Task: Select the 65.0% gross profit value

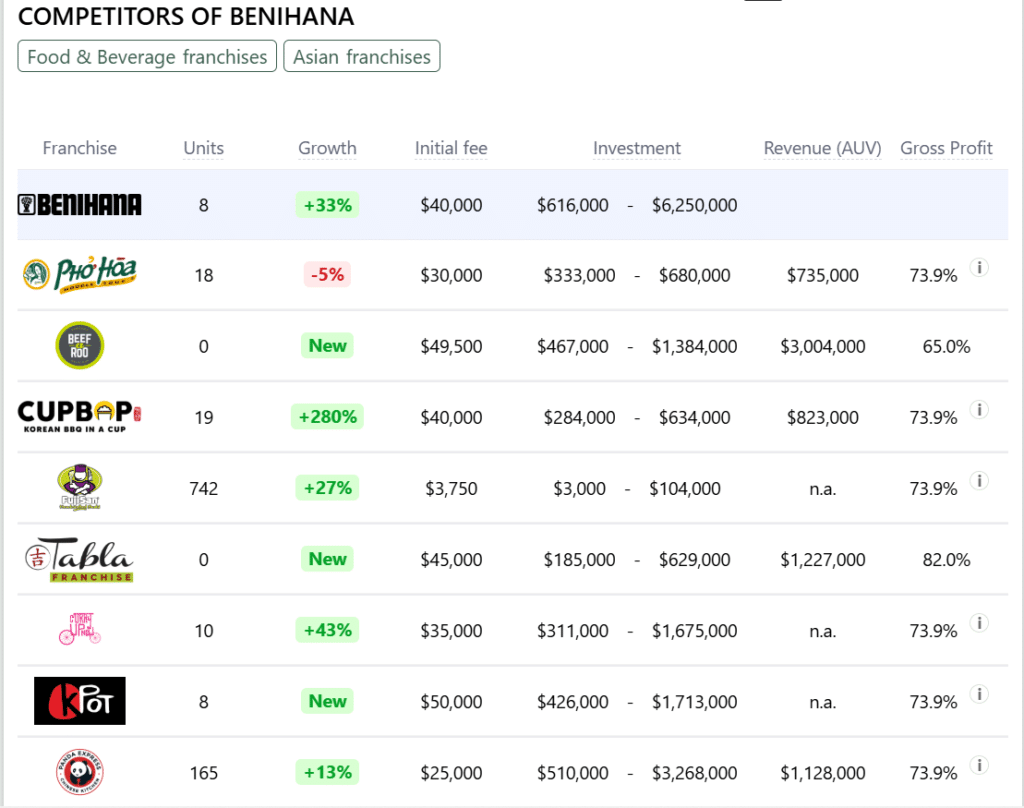Action: click(946, 346)
